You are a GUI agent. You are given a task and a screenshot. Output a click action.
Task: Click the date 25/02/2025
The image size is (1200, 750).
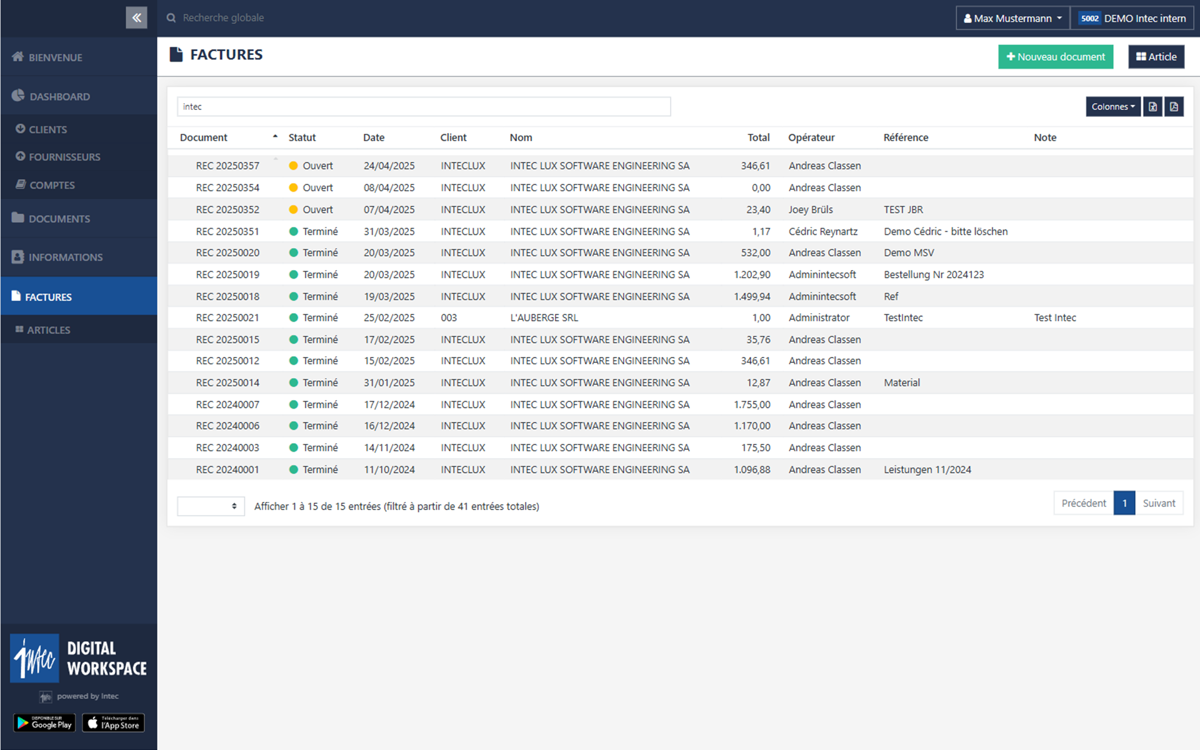coord(389,318)
